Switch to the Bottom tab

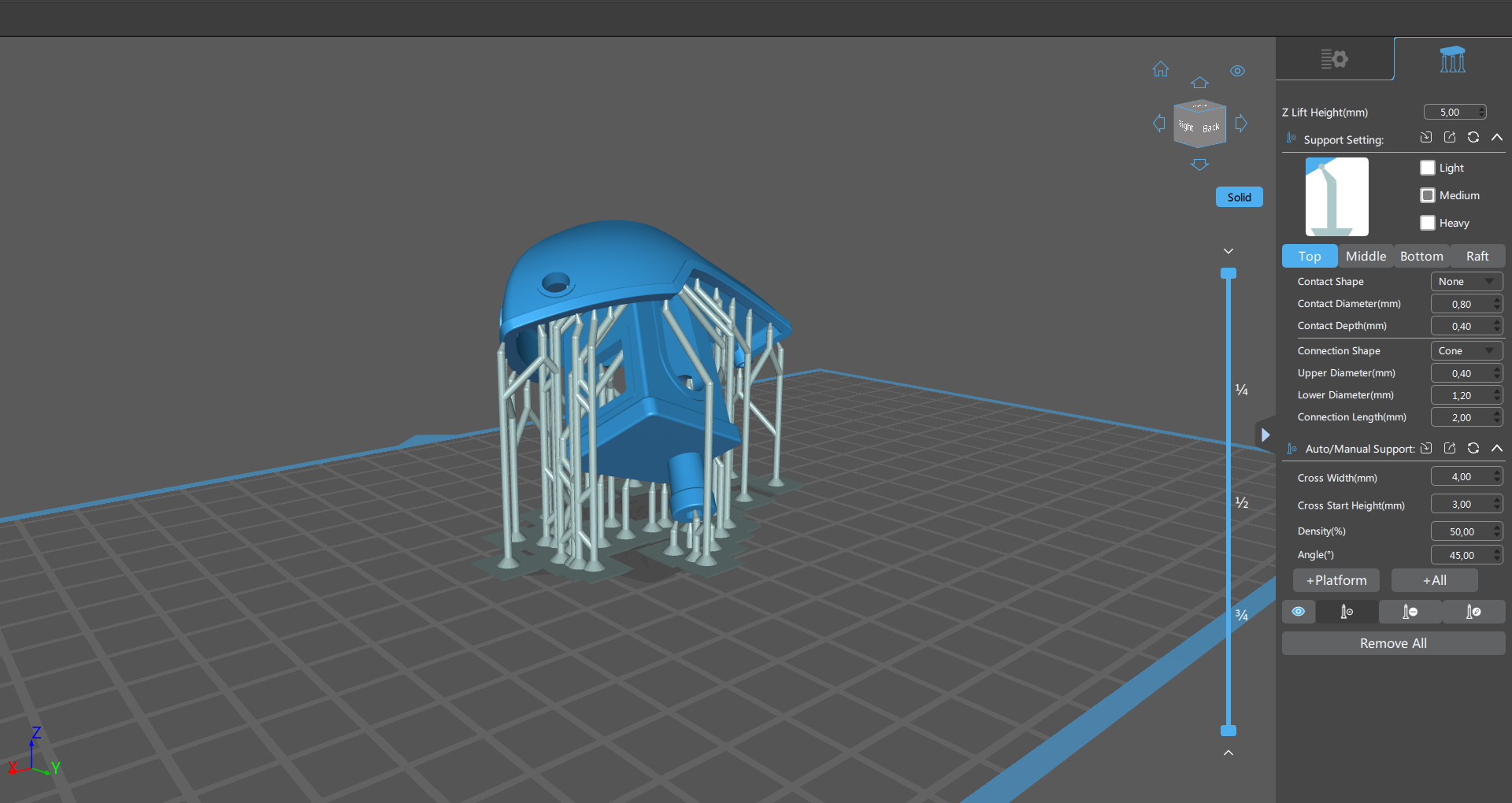pyautogui.click(x=1422, y=256)
